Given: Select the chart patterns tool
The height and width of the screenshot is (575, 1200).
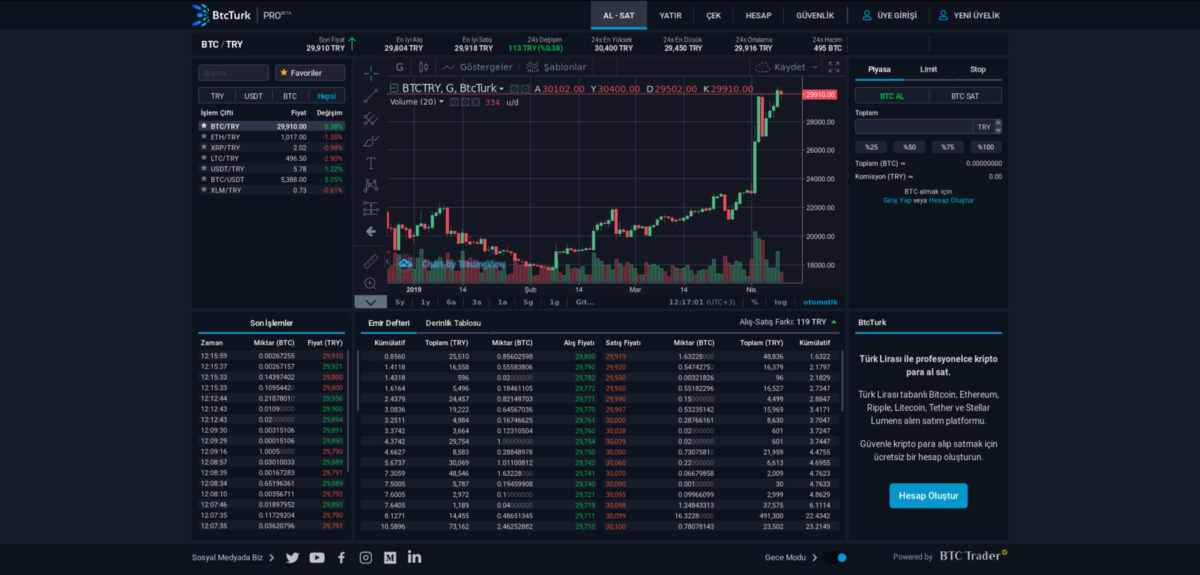Looking at the screenshot, I should coord(371,185).
